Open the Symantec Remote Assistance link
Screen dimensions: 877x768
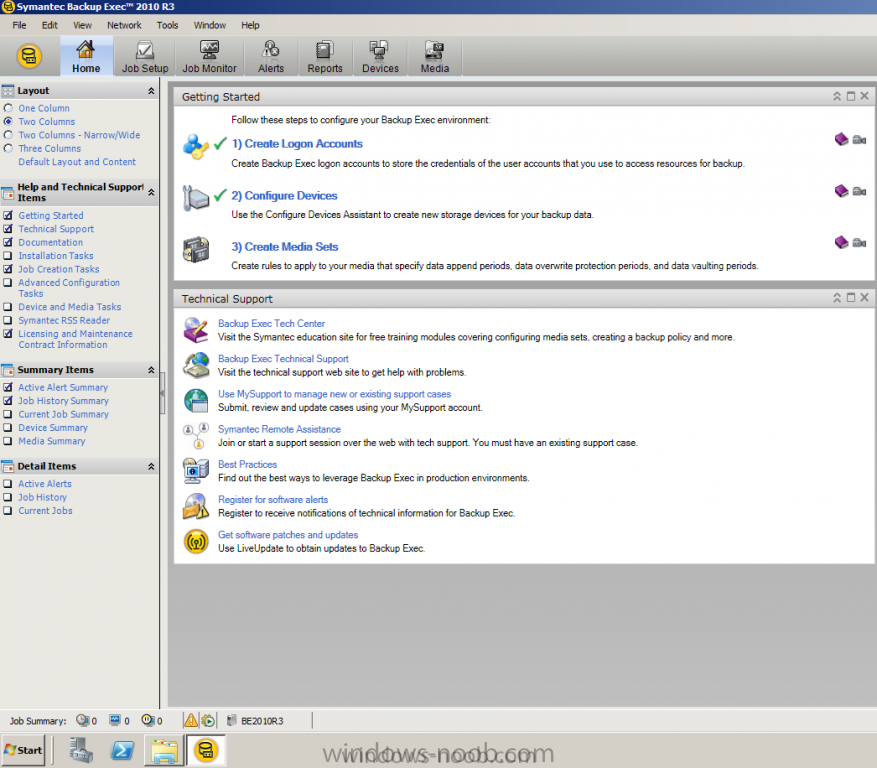pyautogui.click(x=279, y=429)
